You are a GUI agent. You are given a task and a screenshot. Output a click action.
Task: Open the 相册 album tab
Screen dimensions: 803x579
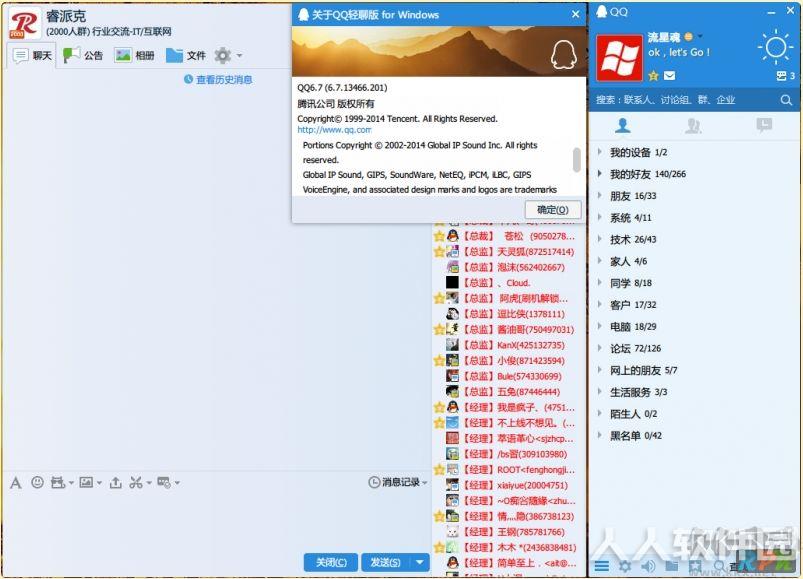click(x=134, y=55)
